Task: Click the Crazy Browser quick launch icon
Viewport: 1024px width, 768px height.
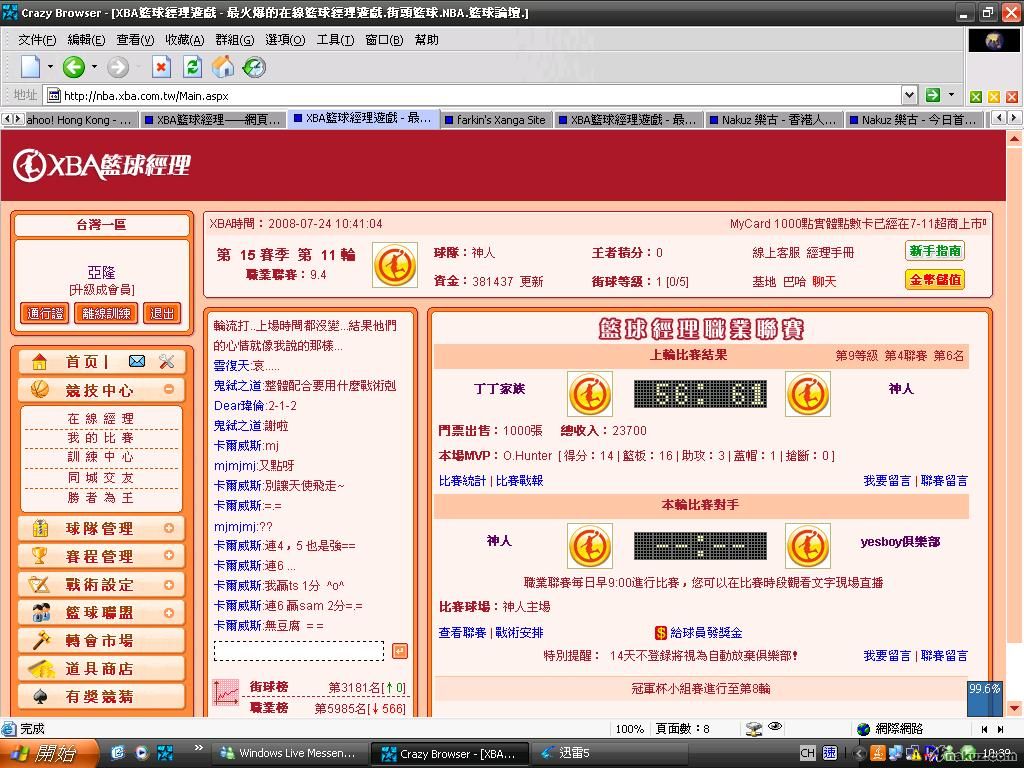Action: (x=165, y=753)
